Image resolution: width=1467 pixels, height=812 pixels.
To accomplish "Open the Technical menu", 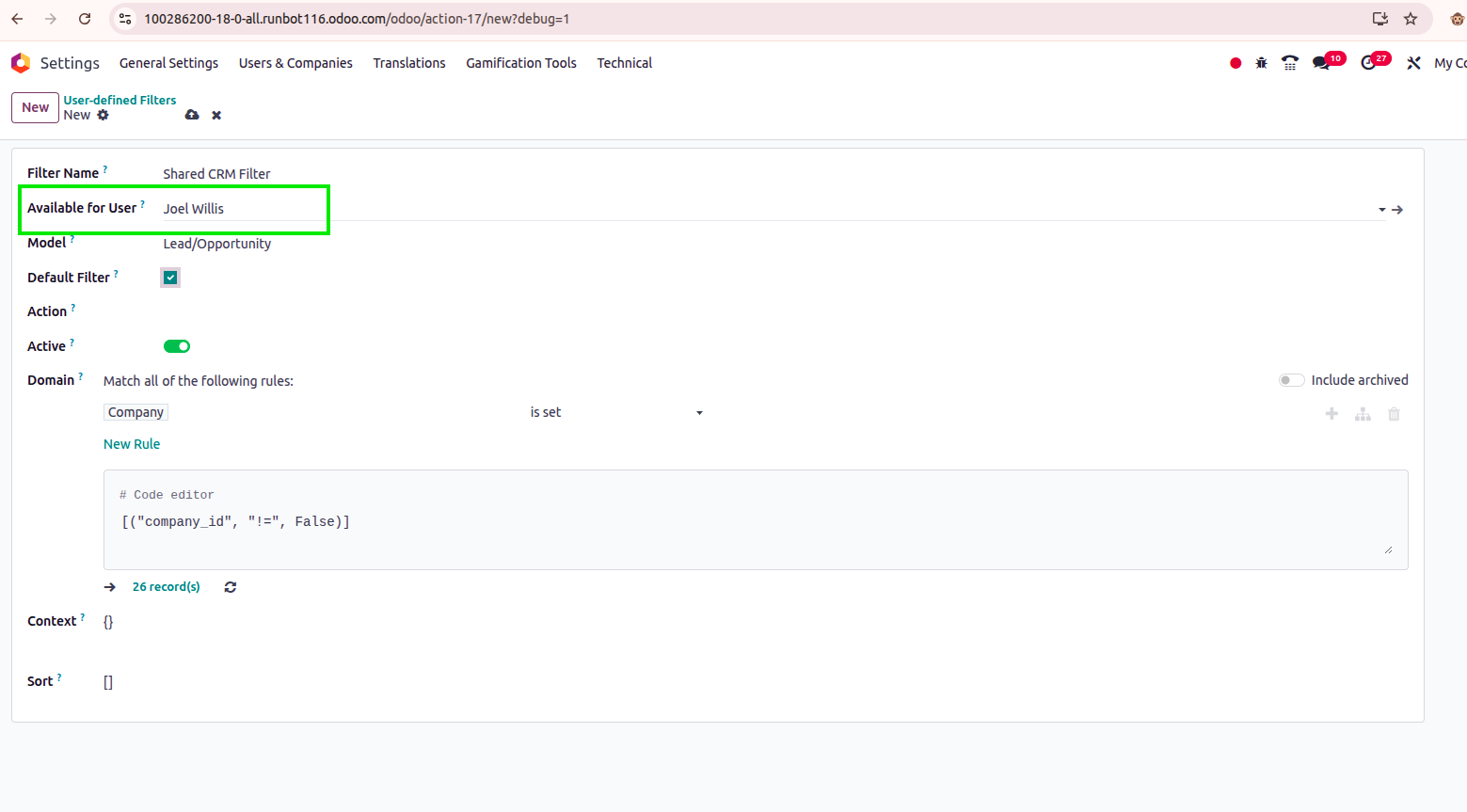I will [625, 63].
